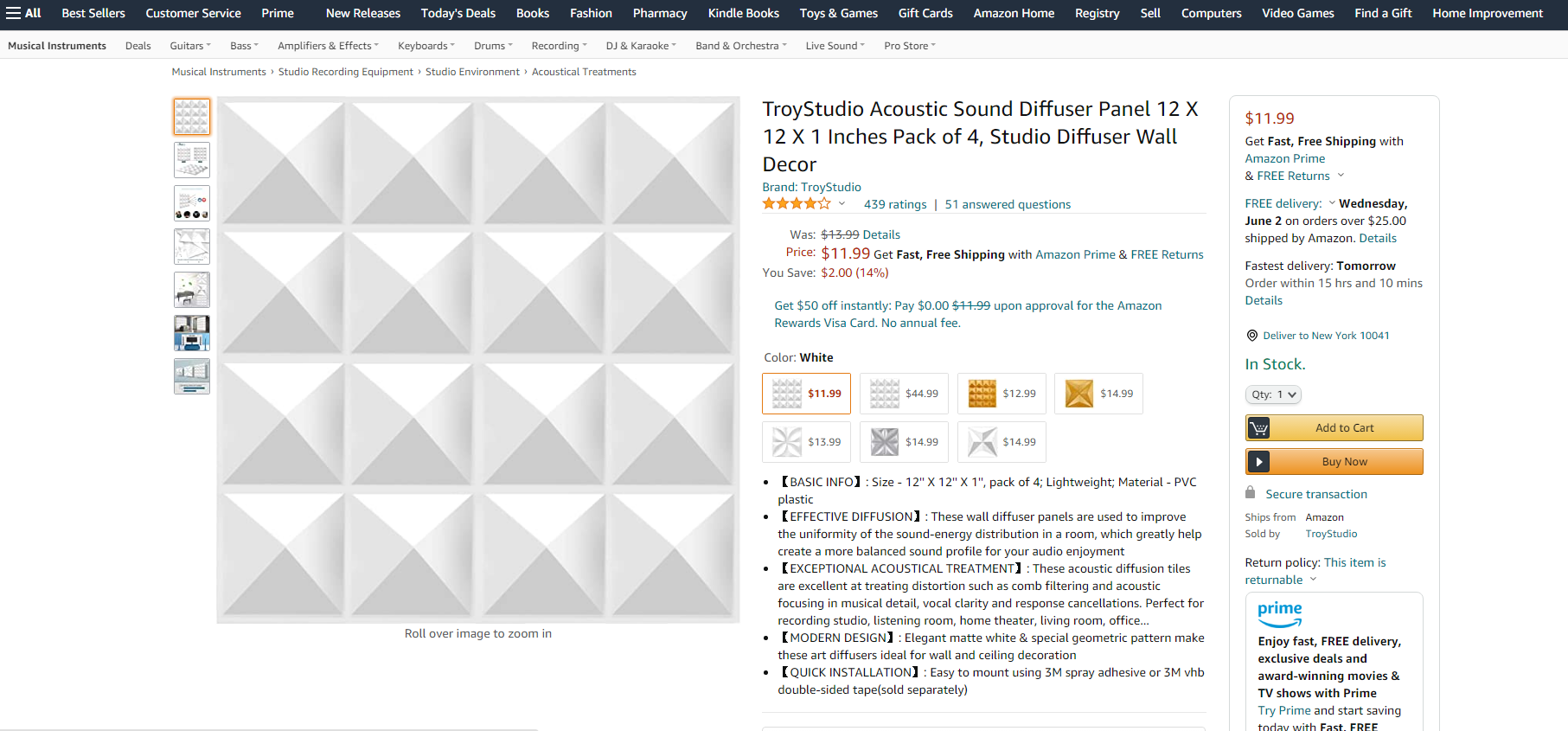Viewport: 1568px width, 731px height.
Task: Choose the White $11.99 color option
Action: pyautogui.click(x=806, y=394)
